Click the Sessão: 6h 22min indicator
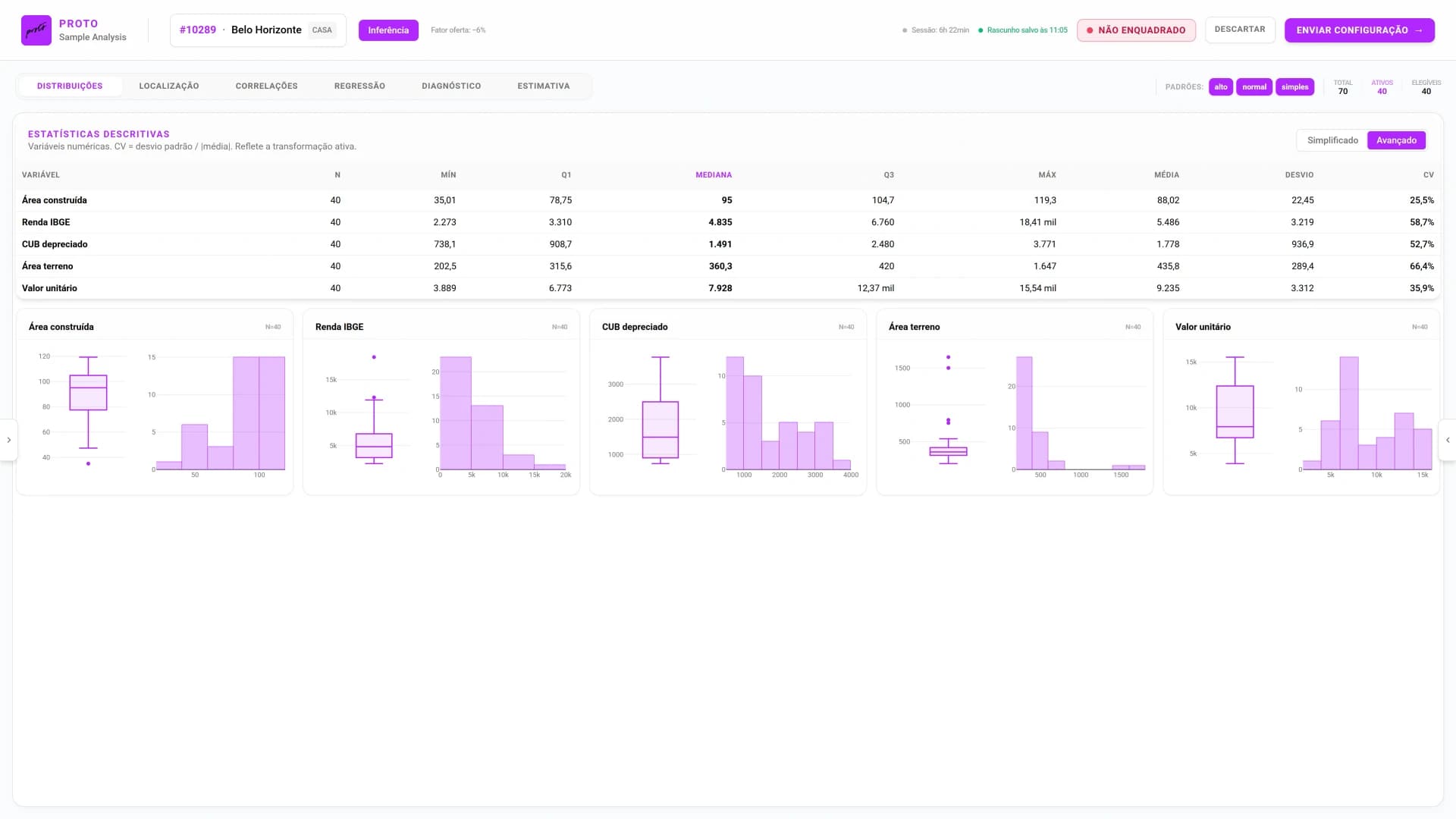1456x819 pixels. pyautogui.click(x=936, y=30)
